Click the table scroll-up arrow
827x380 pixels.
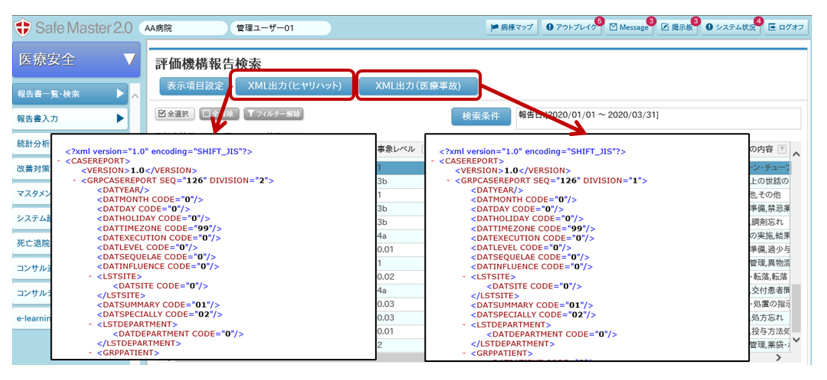(x=796, y=153)
